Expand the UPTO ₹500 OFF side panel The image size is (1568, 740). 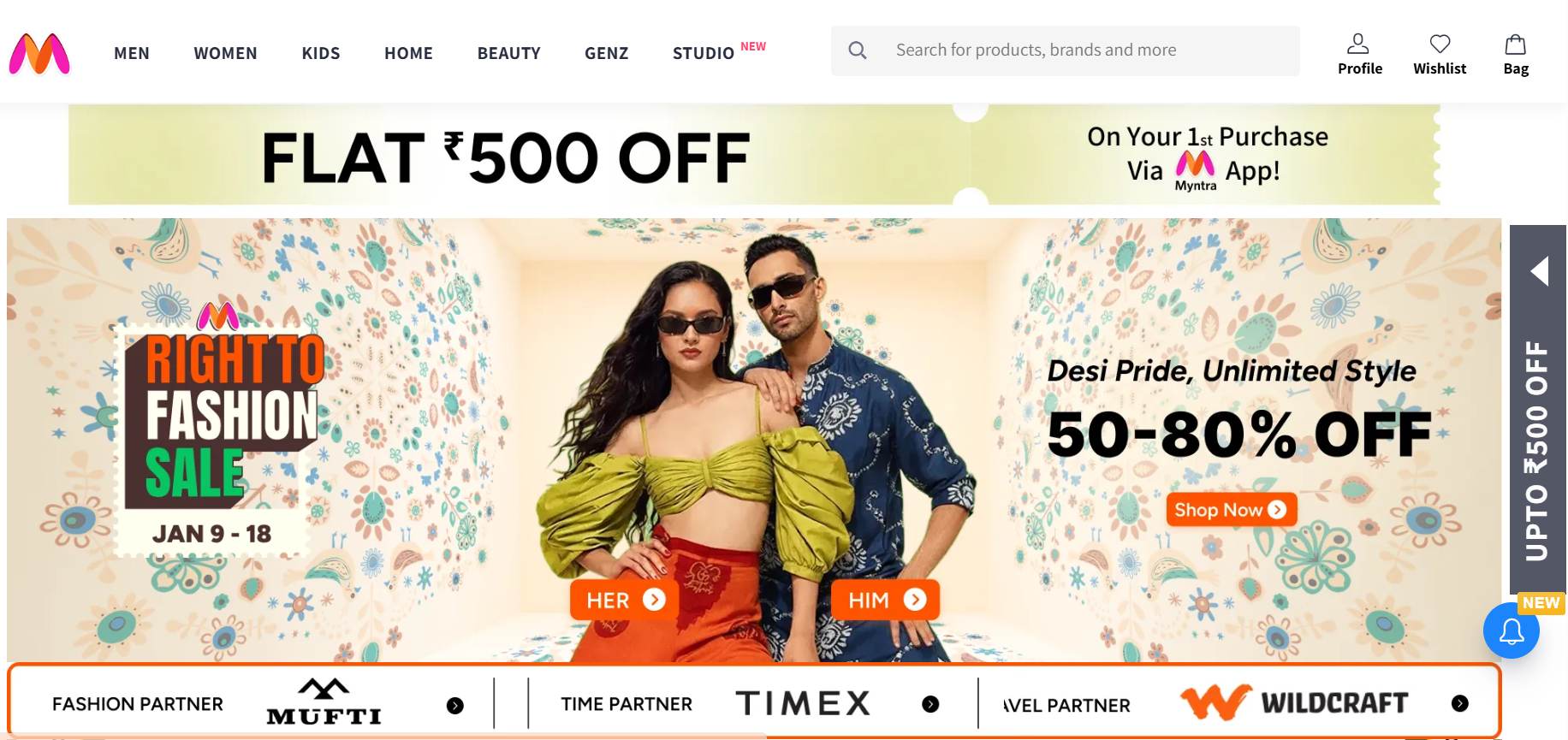(x=1538, y=409)
